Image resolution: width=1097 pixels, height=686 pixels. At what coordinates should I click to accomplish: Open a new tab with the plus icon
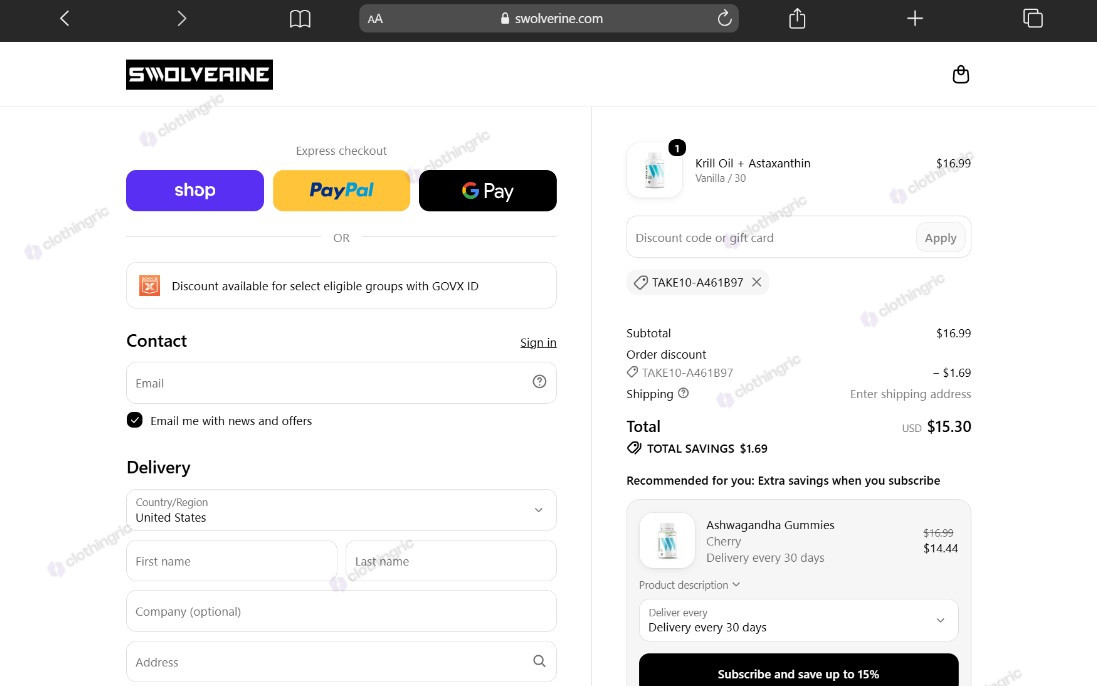(x=914, y=18)
